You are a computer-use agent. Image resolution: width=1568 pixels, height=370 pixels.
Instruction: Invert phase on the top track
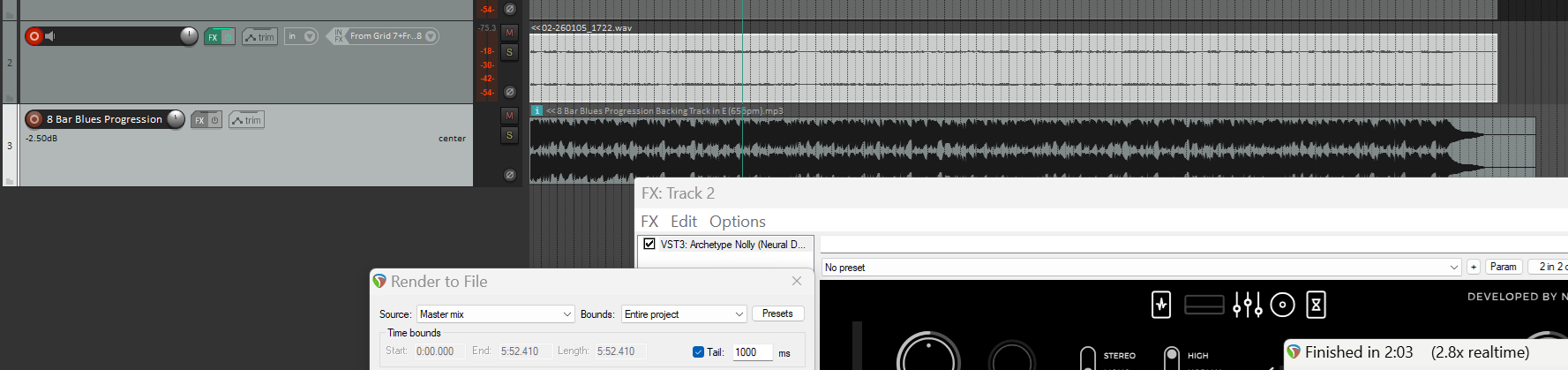click(509, 9)
